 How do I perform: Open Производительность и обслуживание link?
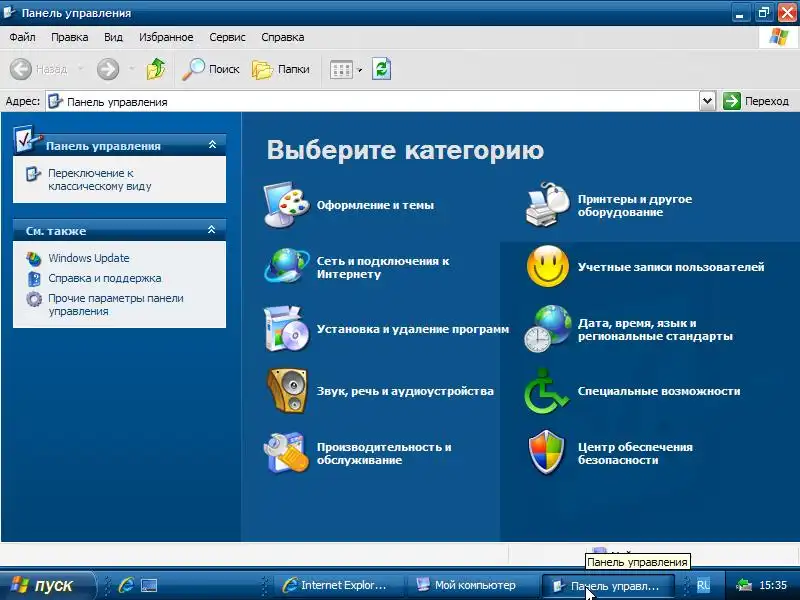point(384,454)
